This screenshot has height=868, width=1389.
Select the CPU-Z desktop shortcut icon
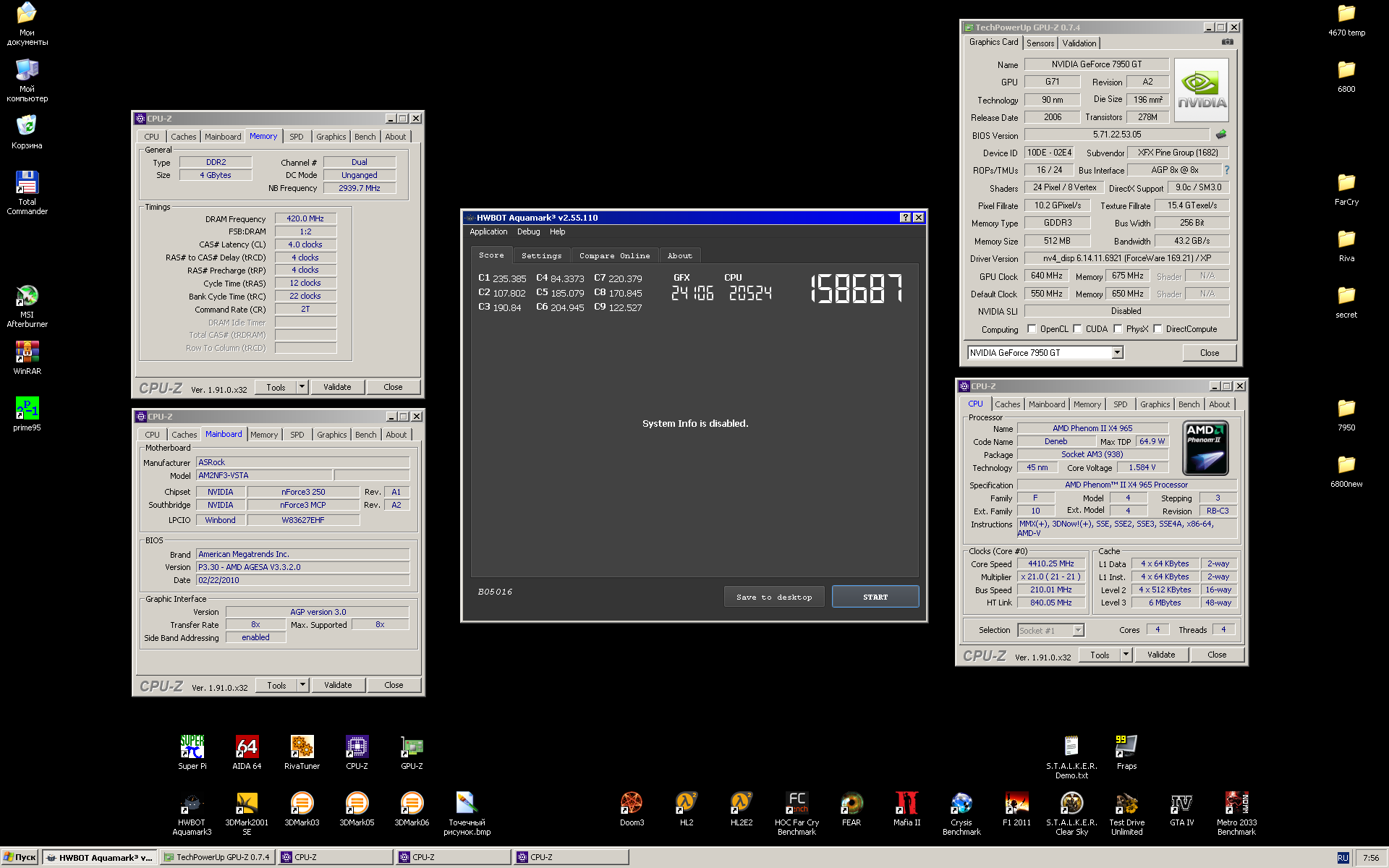[x=357, y=752]
